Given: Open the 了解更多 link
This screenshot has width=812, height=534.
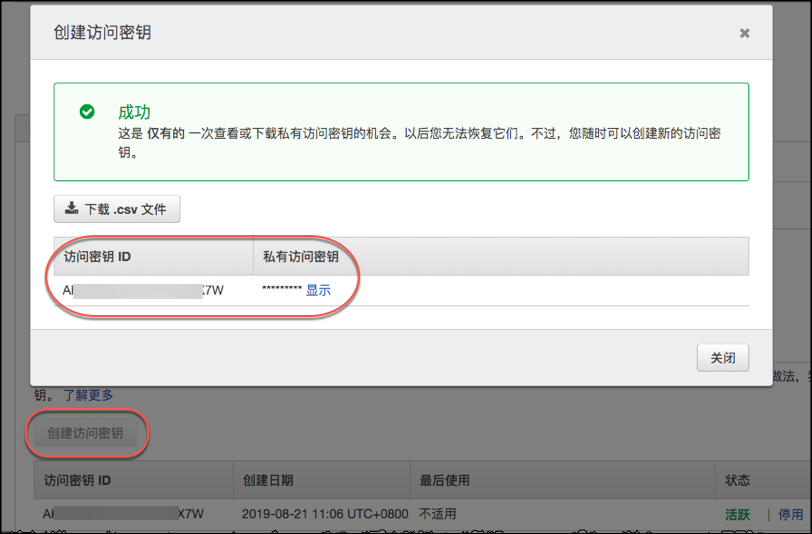Looking at the screenshot, I should click(88, 395).
